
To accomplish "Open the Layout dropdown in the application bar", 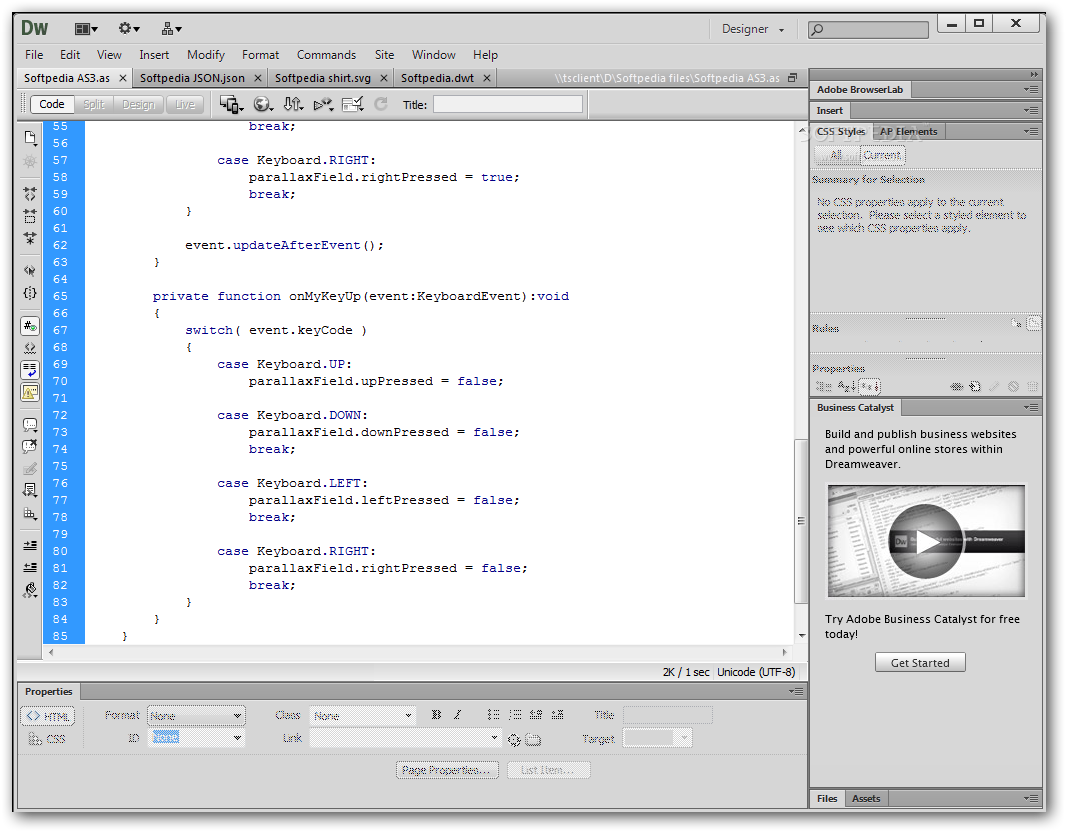I will [x=86, y=29].
